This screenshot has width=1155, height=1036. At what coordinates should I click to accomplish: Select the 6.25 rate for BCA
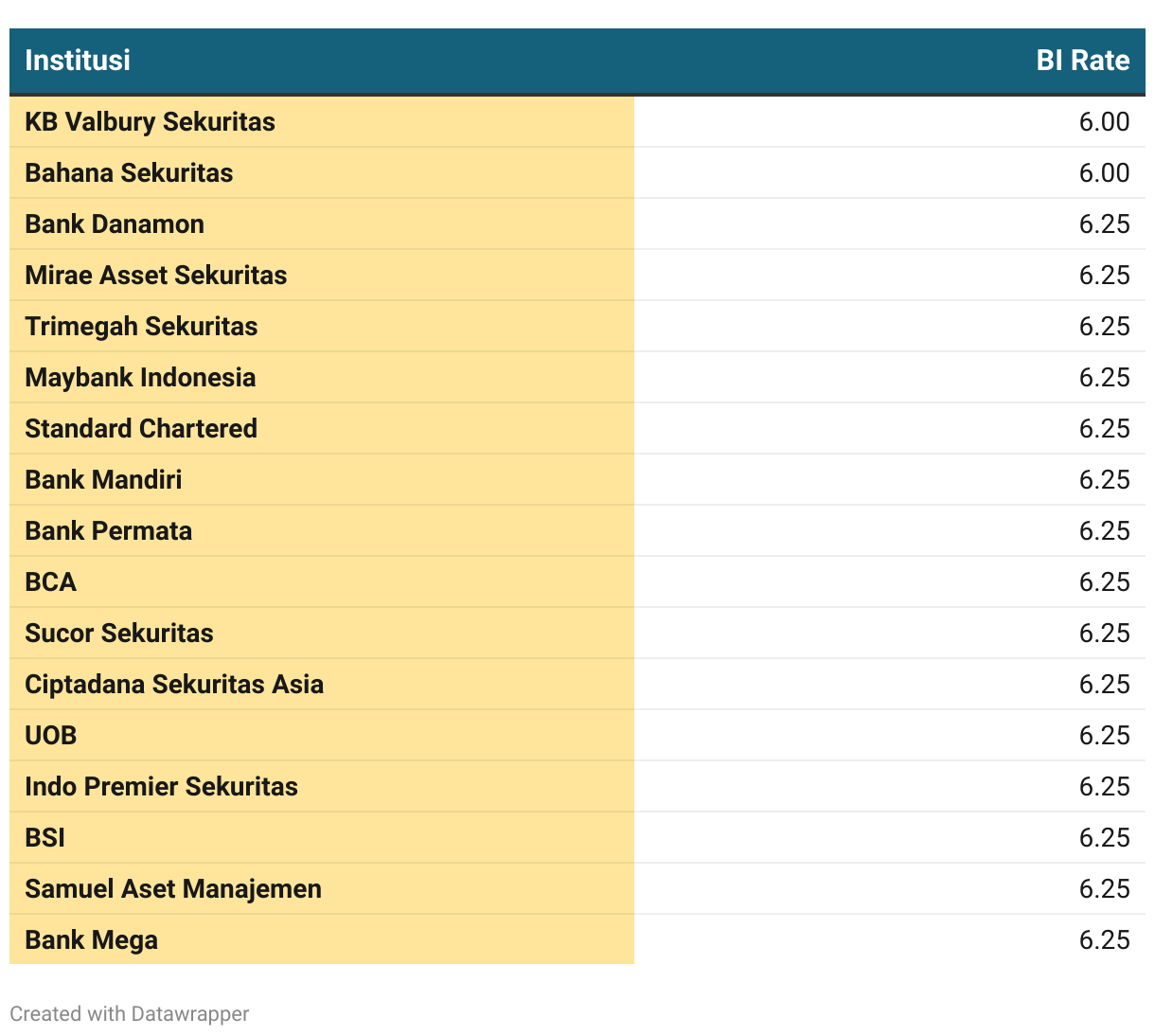click(1105, 582)
